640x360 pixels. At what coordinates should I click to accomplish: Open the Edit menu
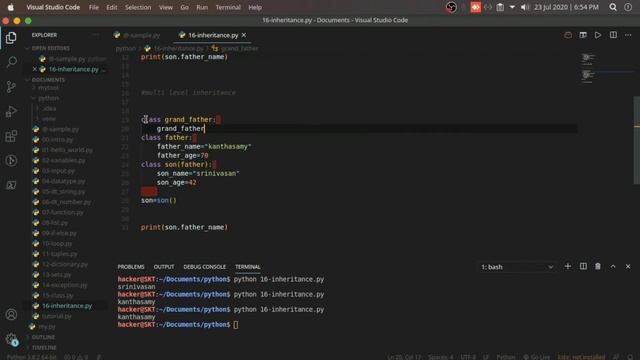[x=111, y=7]
